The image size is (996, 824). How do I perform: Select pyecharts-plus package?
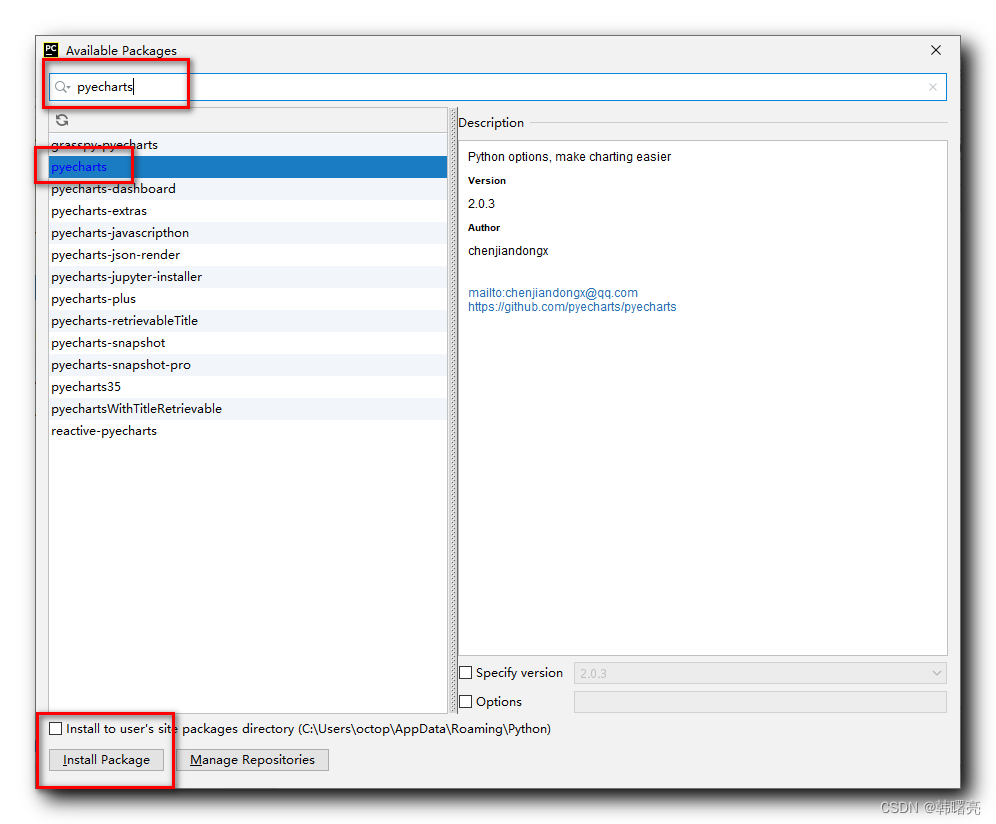[x=248, y=299]
